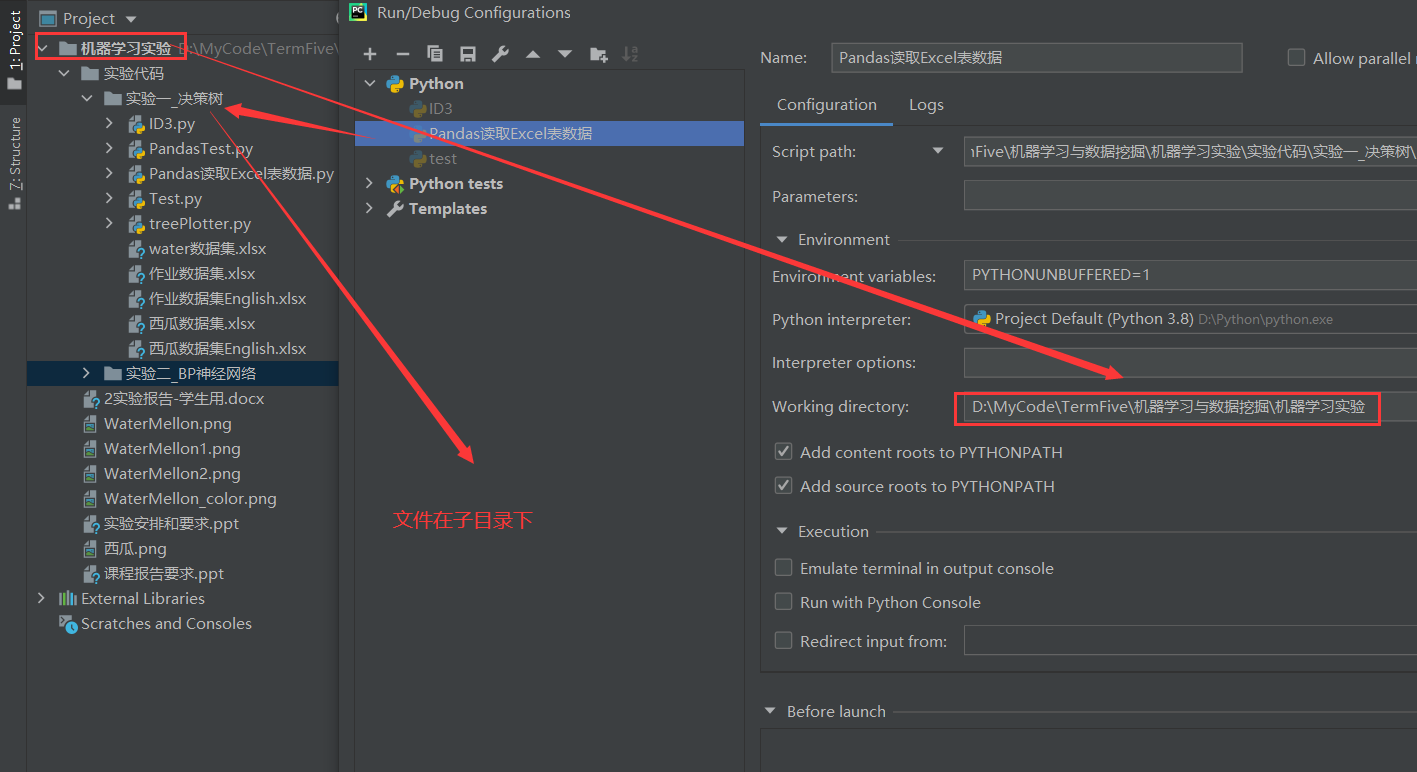Image resolution: width=1417 pixels, height=772 pixels.
Task: Select treePlotter.py in the project tree
Action: point(200,224)
